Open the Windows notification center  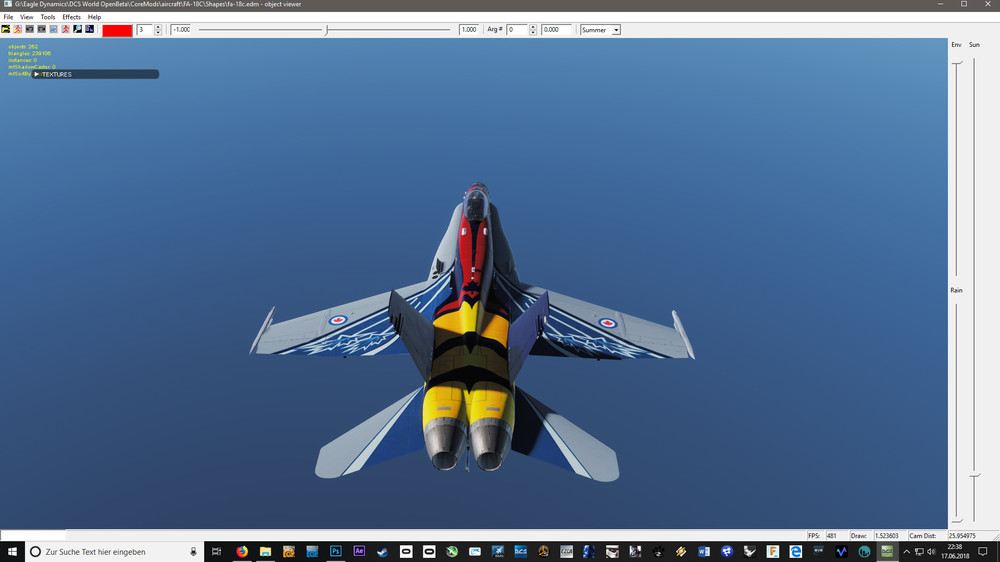point(983,552)
